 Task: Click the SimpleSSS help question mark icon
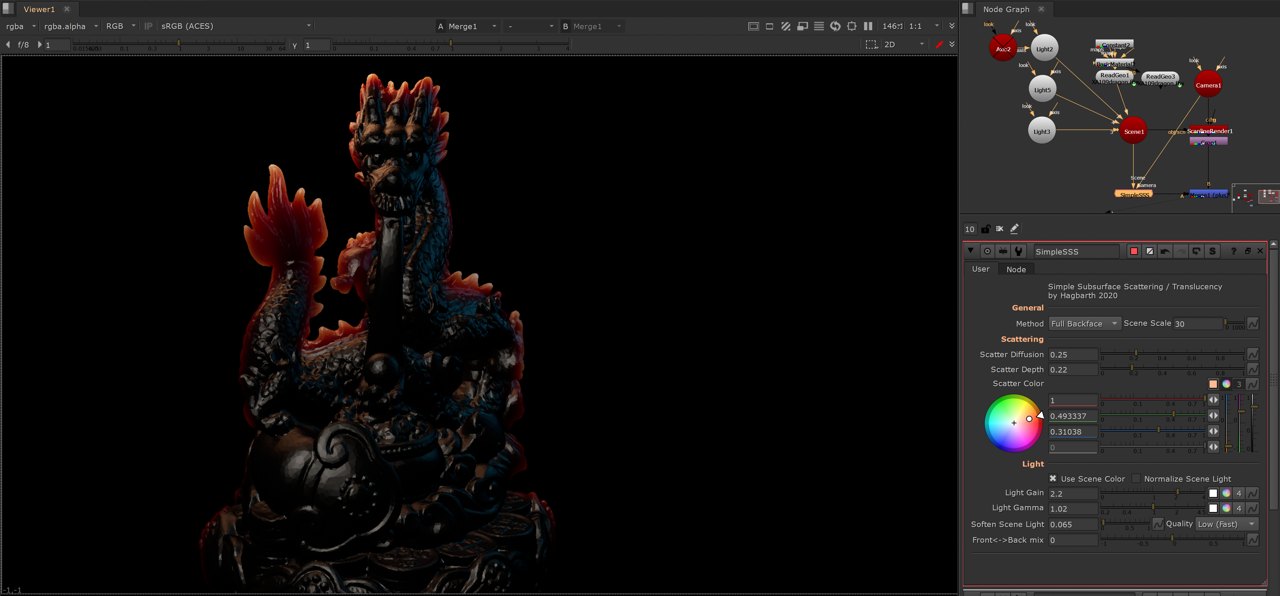1233,252
